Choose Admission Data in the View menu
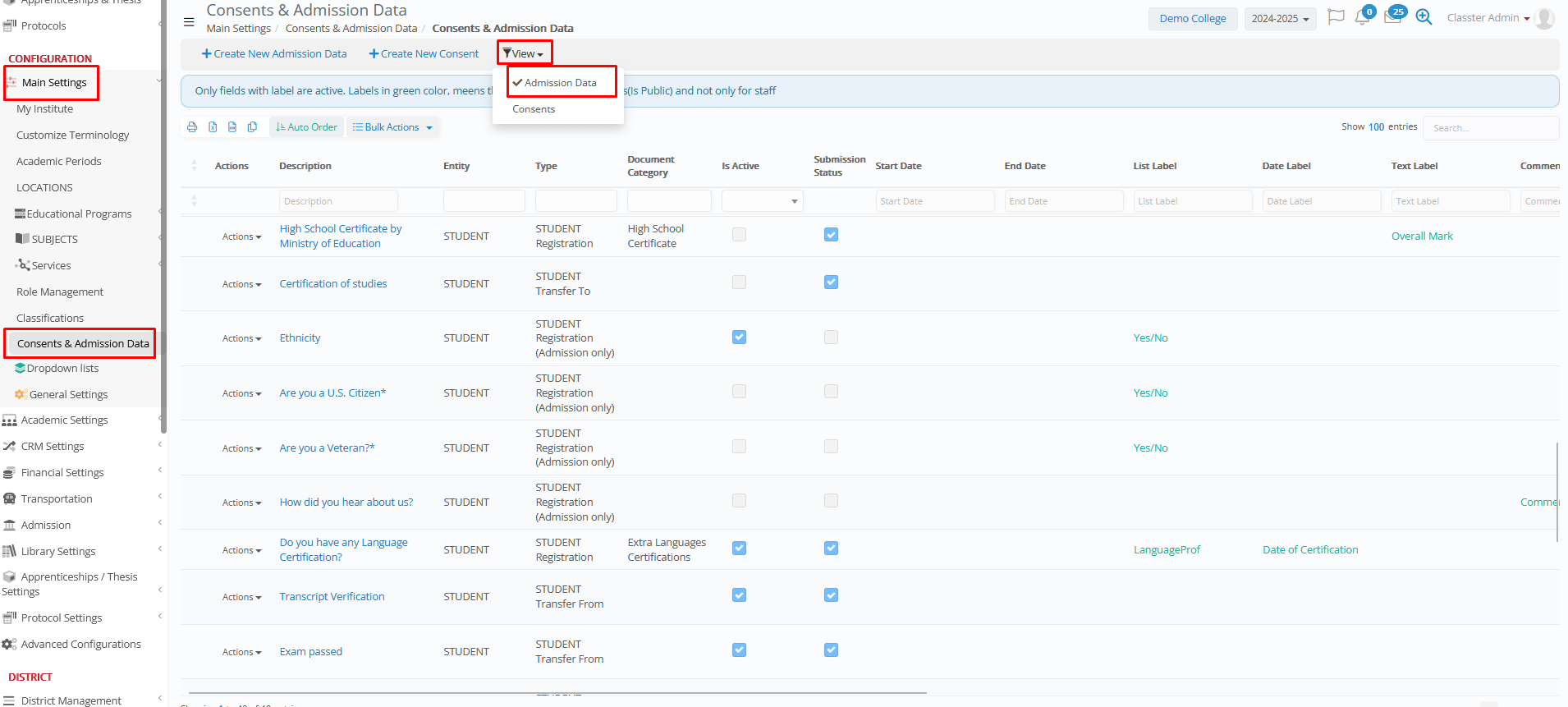 point(560,83)
